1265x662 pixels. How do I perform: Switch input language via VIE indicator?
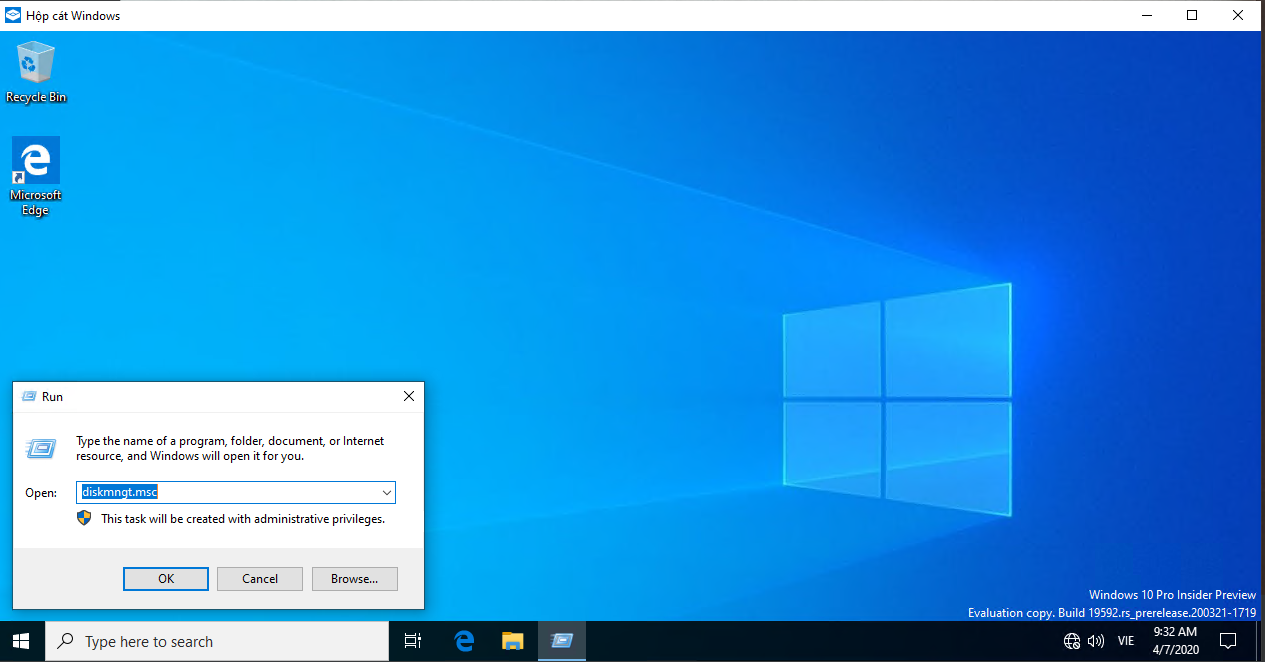(x=1126, y=641)
